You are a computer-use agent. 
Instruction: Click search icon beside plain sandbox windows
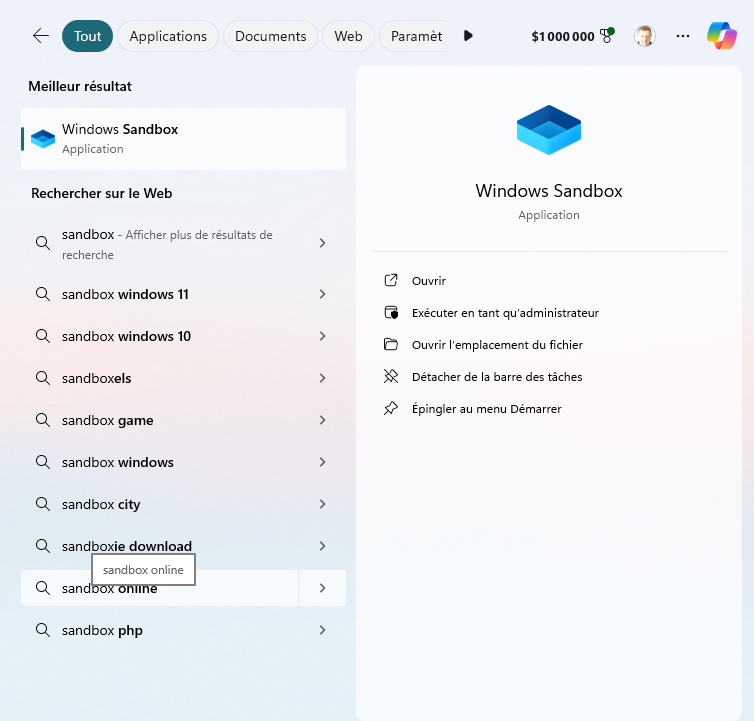[43, 462]
